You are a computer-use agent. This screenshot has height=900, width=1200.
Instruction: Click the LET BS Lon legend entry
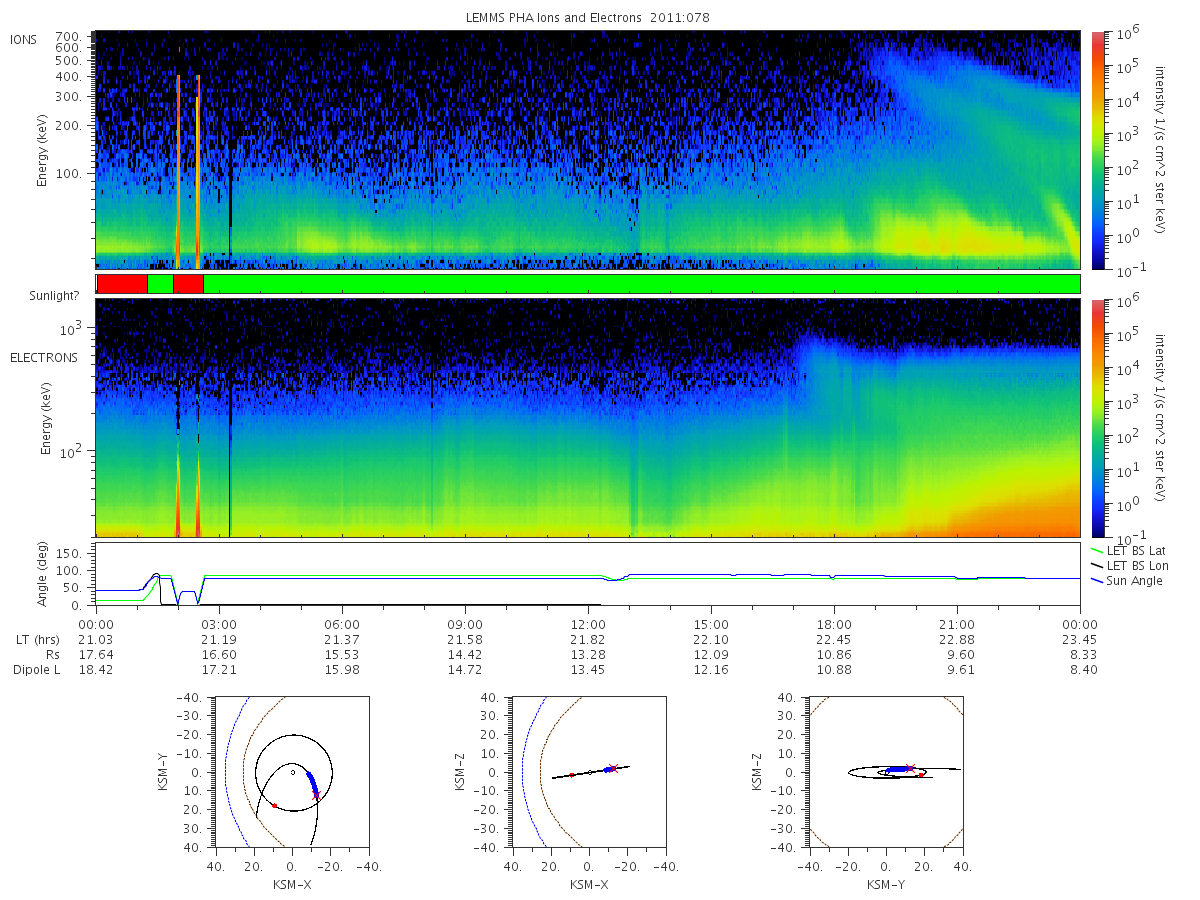(1129, 565)
